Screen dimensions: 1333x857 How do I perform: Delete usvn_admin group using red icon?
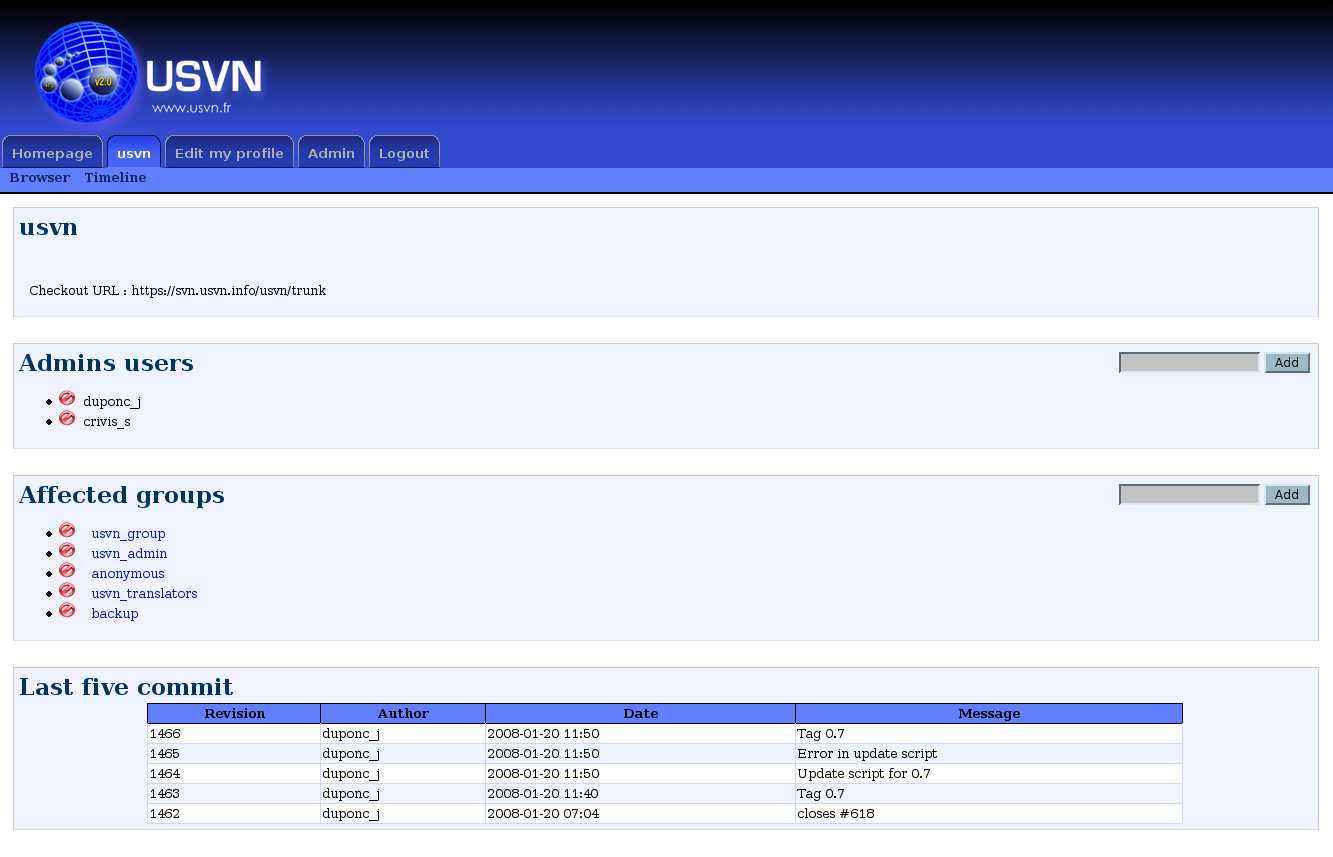click(67, 551)
